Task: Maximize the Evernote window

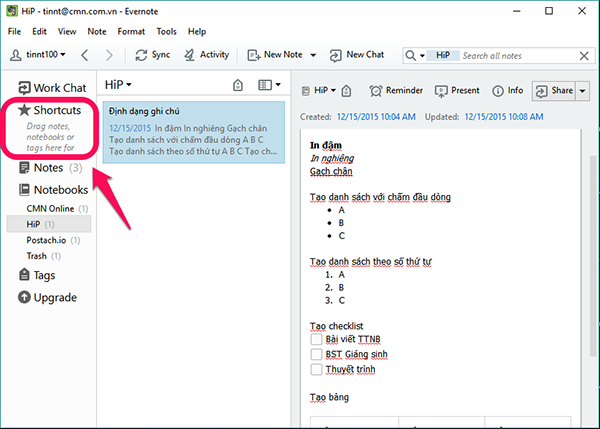Action: [549, 11]
